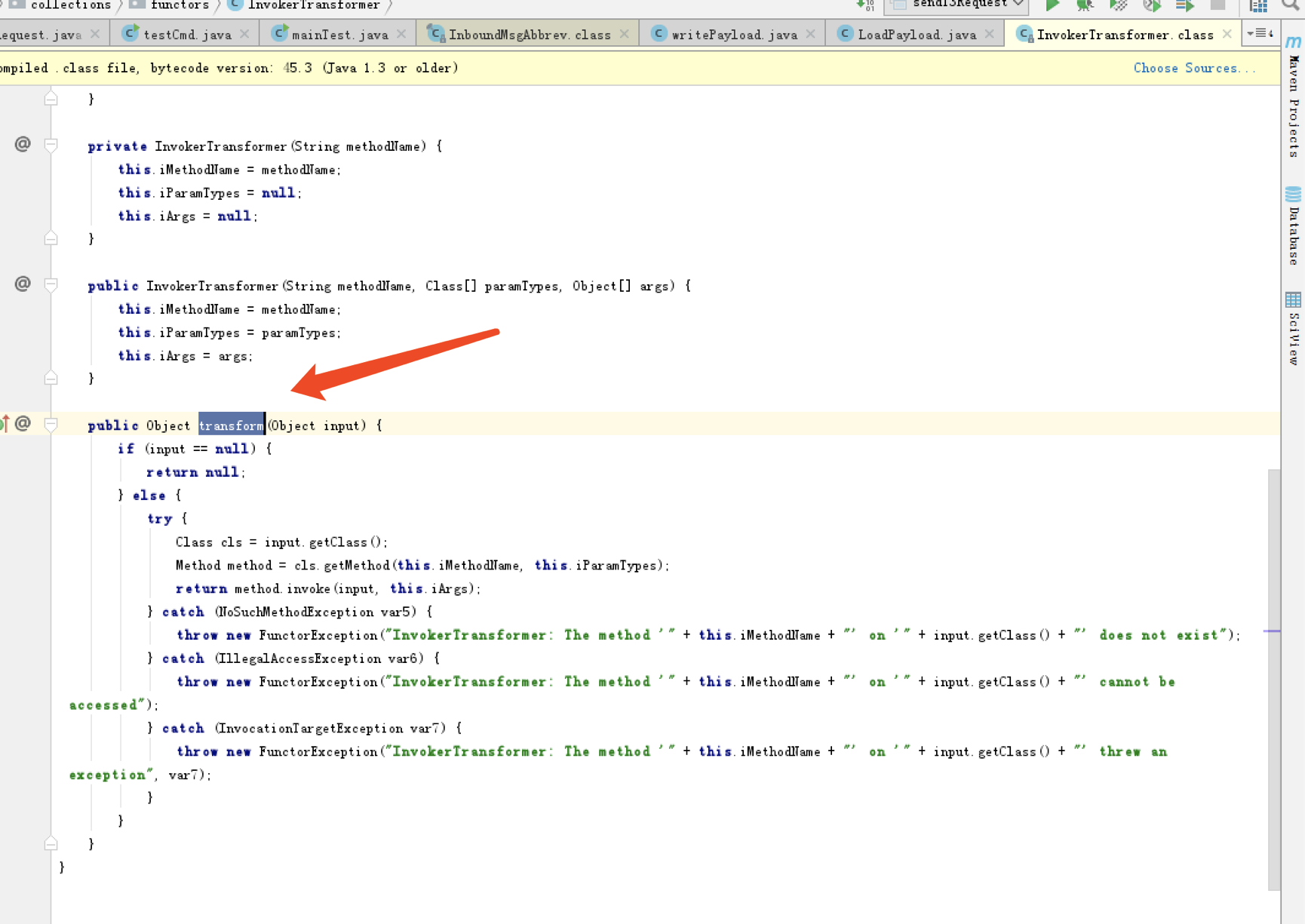
Task: Open the Maven Projects side panel
Action: click(x=1294, y=97)
